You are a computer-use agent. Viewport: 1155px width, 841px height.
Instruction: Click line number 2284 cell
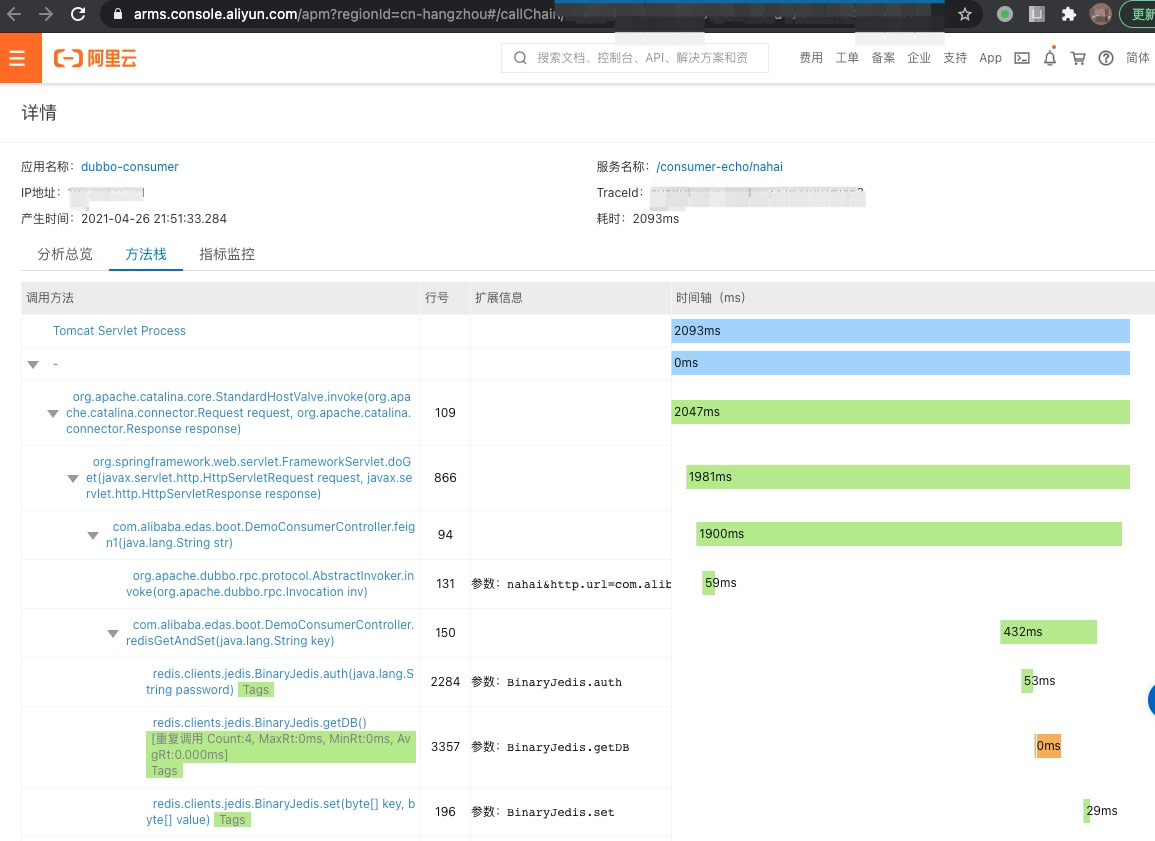tap(445, 682)
